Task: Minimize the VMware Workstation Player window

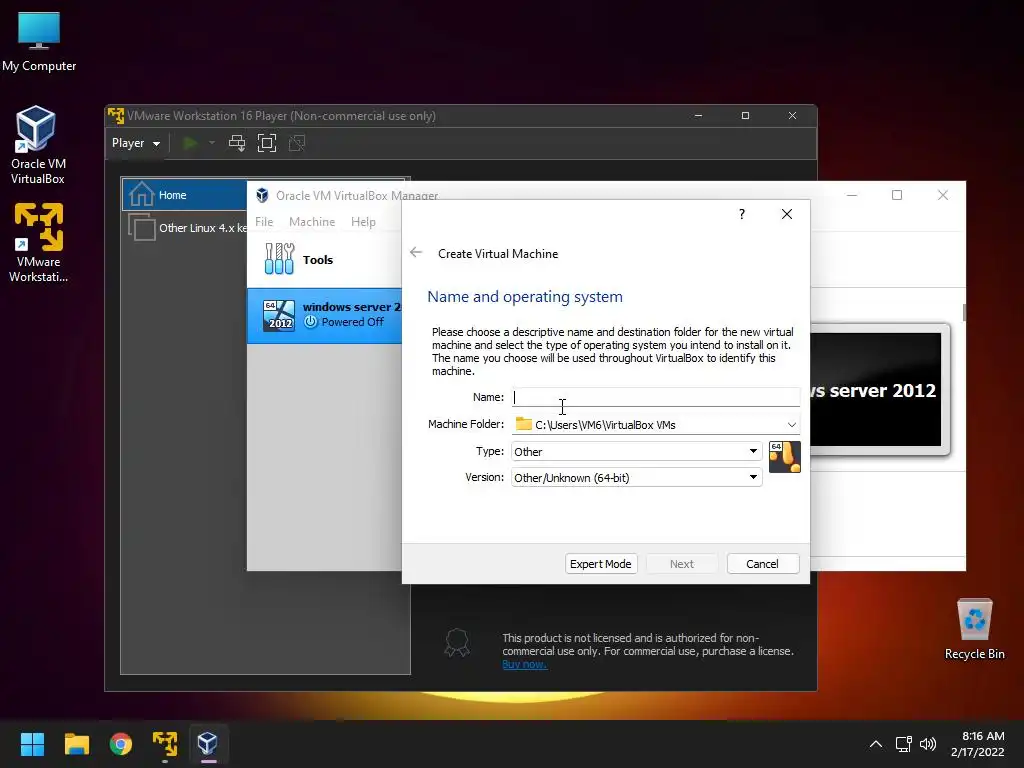Action: coord(699,116)
